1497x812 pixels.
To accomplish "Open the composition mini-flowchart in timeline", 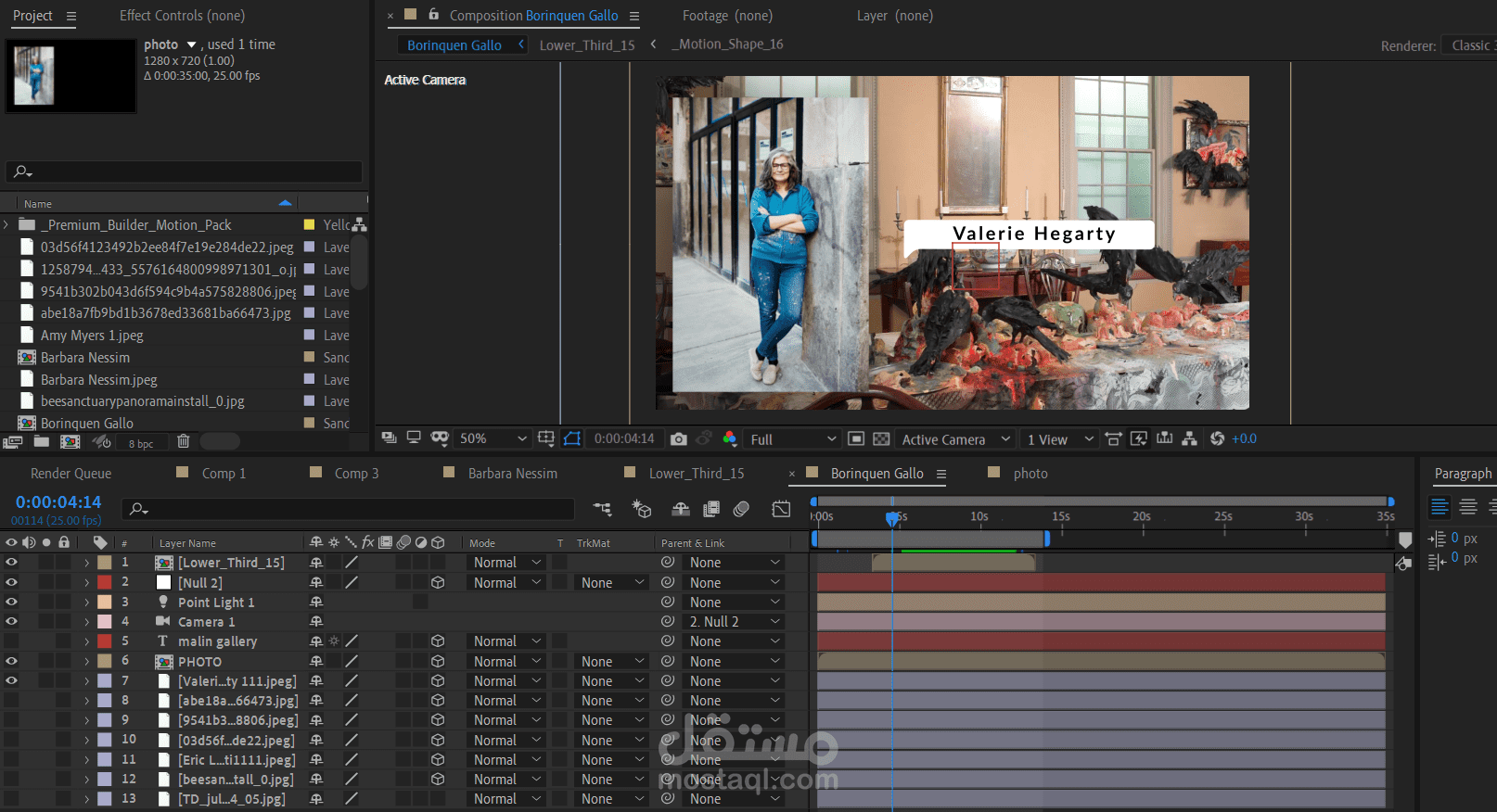I will click(603, 508).
